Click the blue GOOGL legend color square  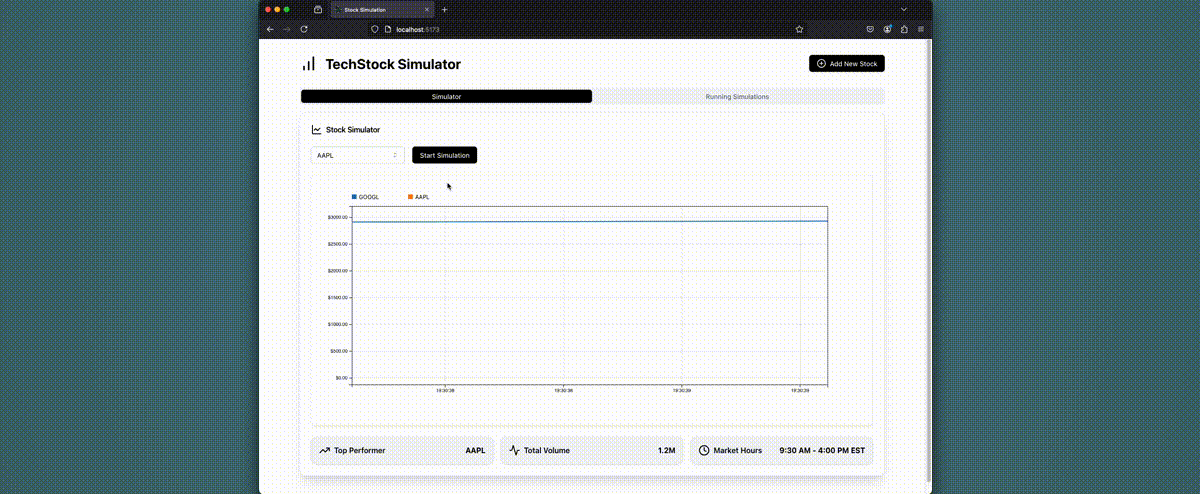pos(354,197)
